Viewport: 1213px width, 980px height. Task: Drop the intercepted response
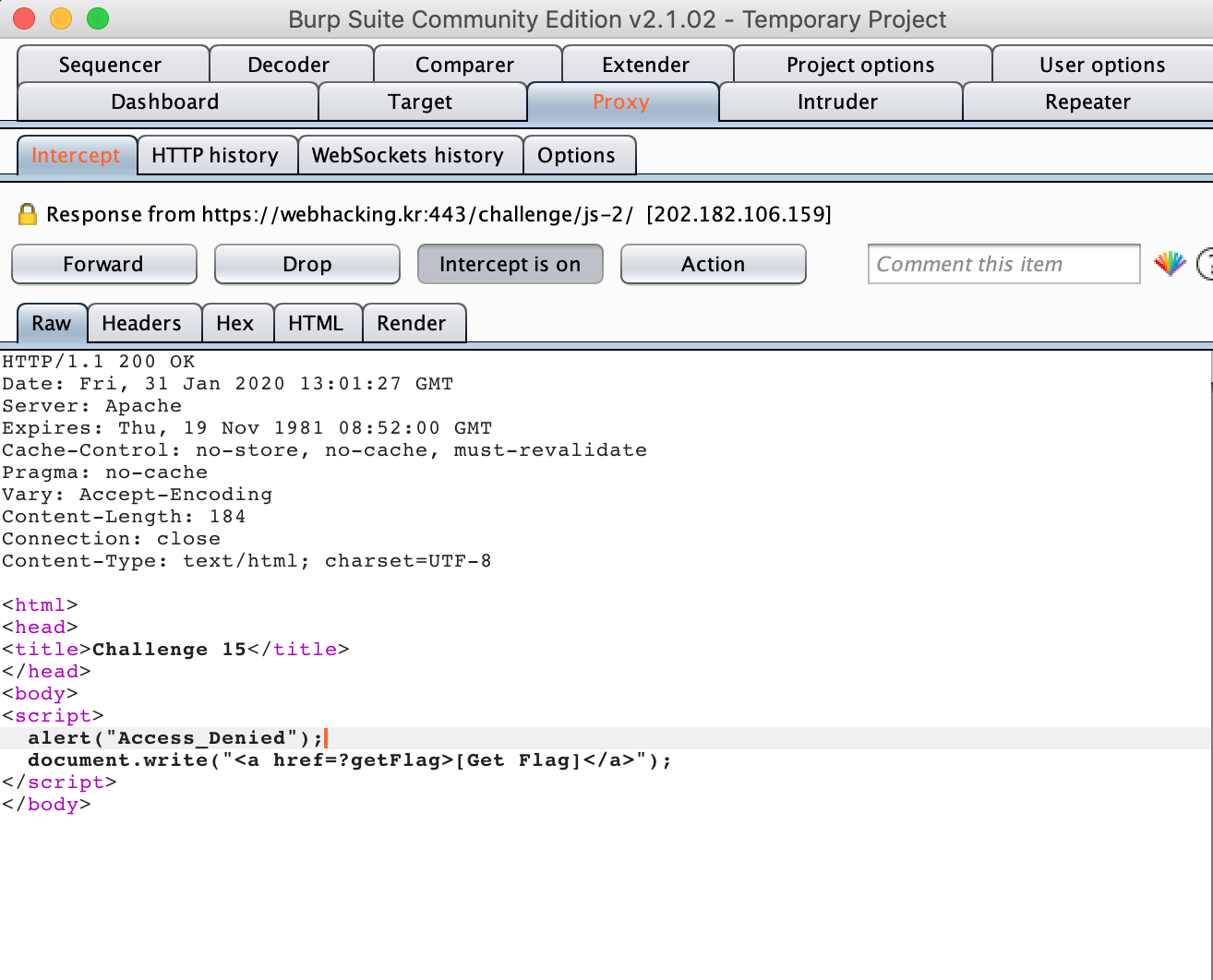pos(307,264)
